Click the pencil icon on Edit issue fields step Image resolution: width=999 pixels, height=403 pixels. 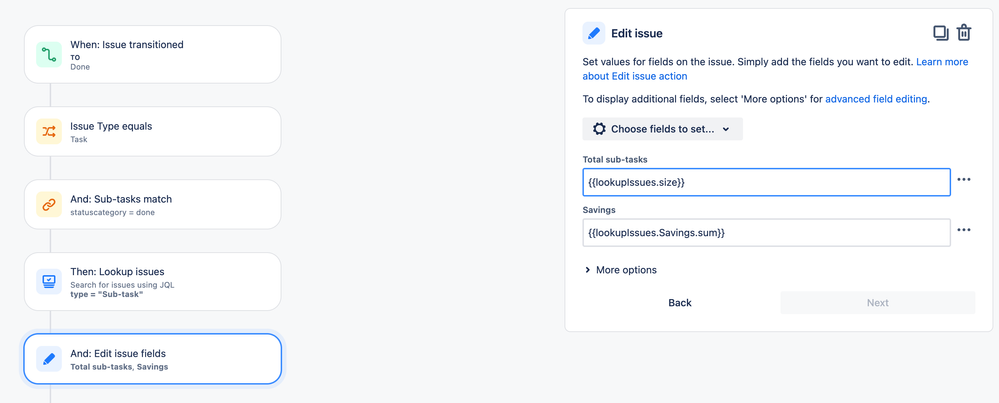point(49,359)
